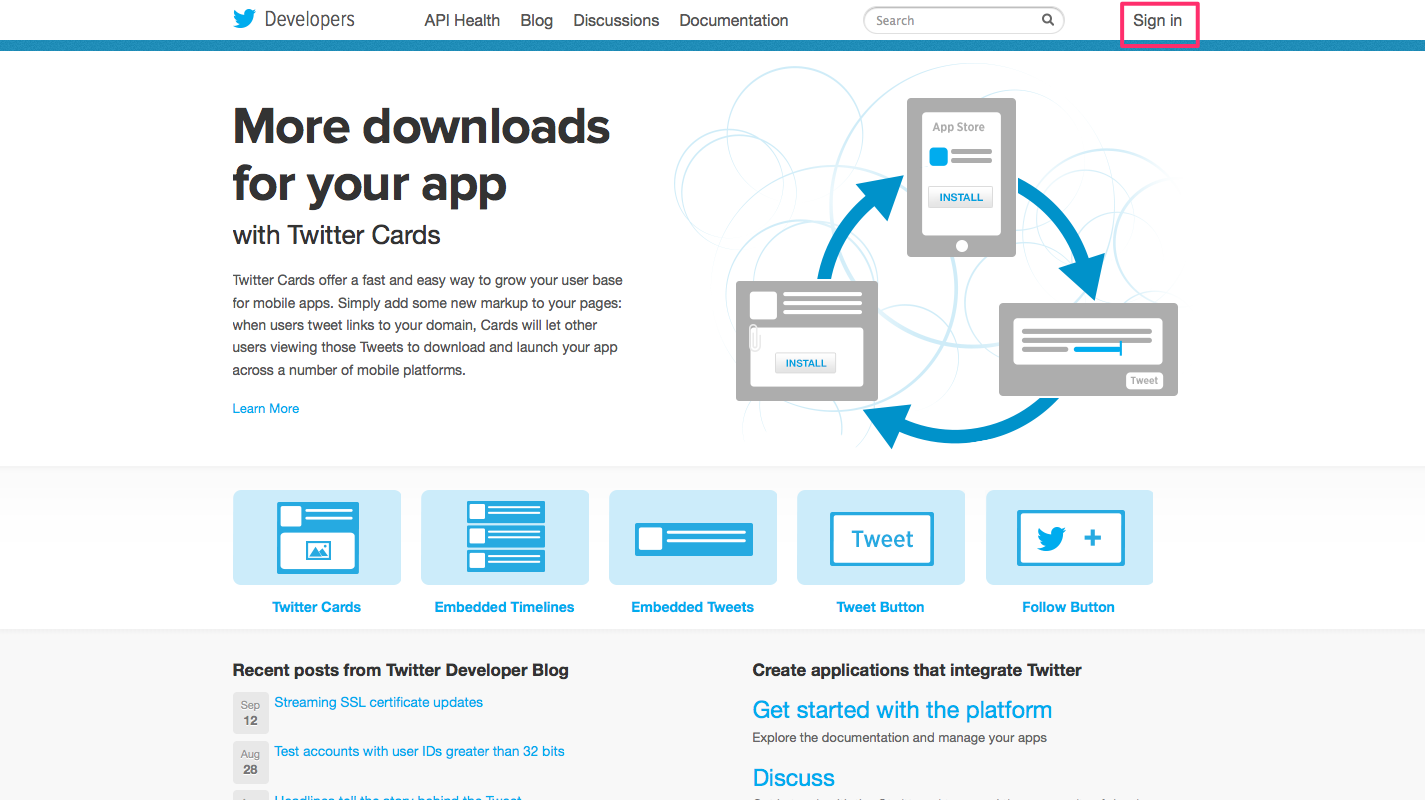Open API Health in the navigation
The height and width of the screenshot is (800, 1425).
coord(462,20)
